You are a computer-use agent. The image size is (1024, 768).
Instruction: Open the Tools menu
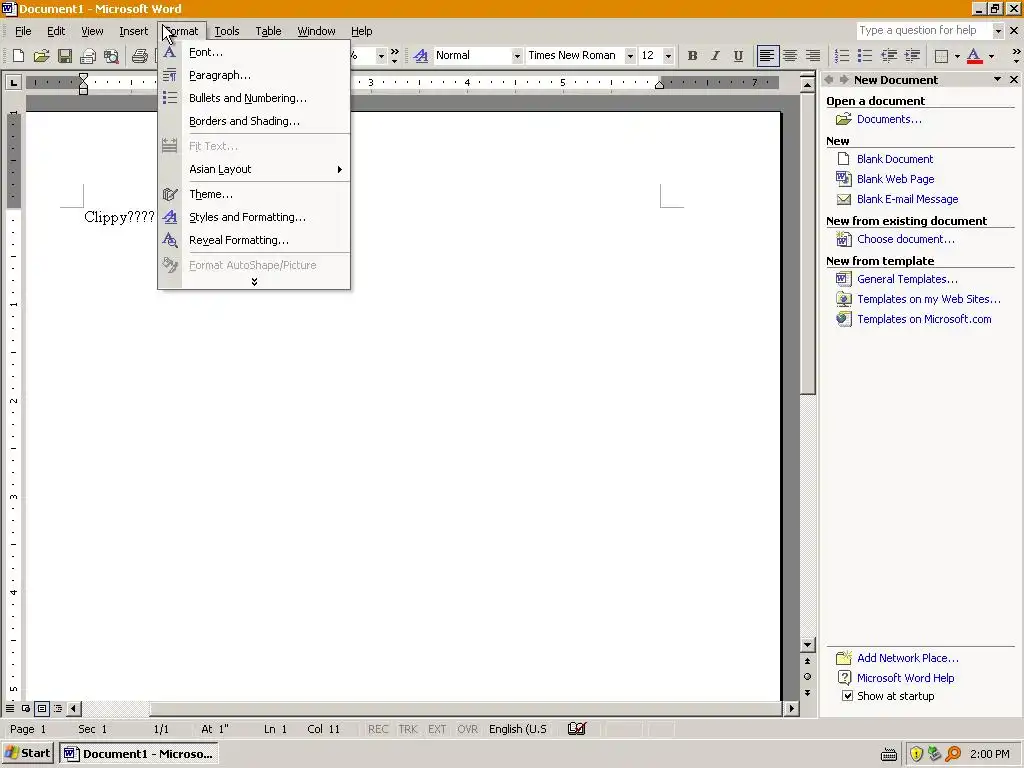(x=227, y=31)
